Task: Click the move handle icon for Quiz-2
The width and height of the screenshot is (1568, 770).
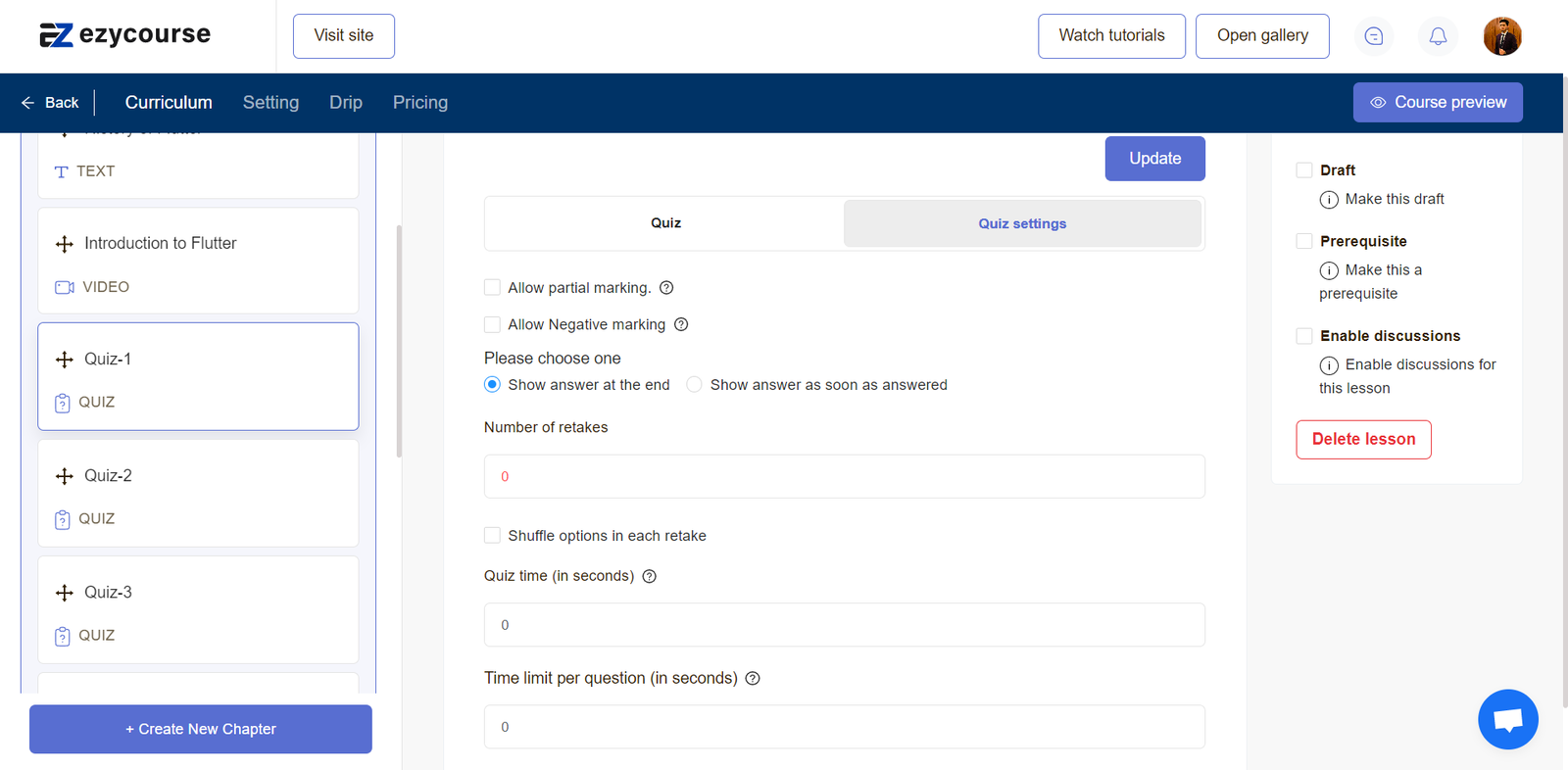Action: point(65,476)
